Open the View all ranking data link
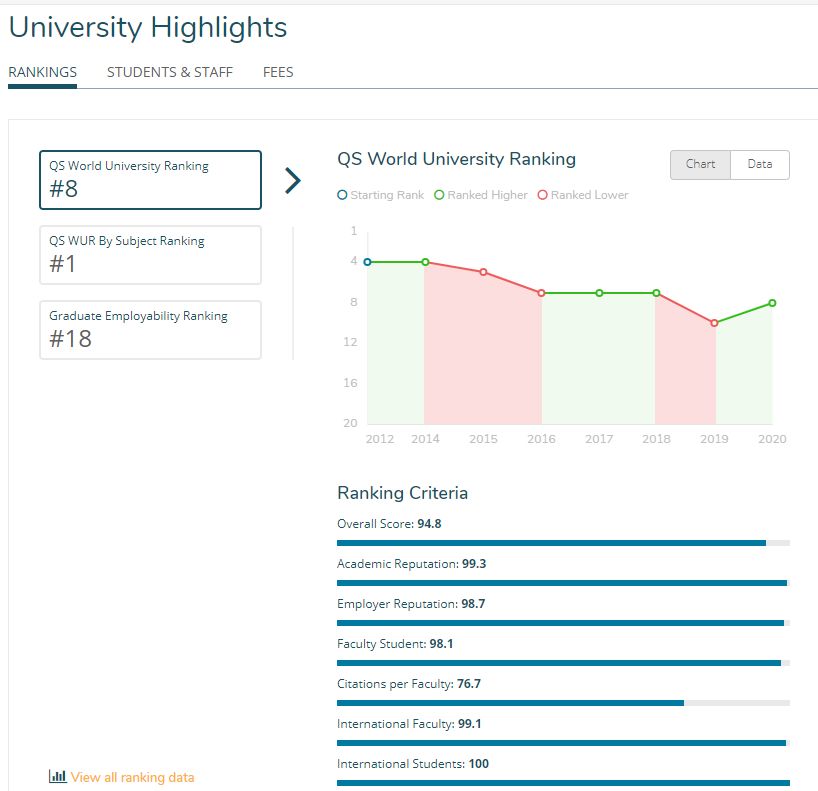Screen dimensions: 818x791 pos(133,777)
